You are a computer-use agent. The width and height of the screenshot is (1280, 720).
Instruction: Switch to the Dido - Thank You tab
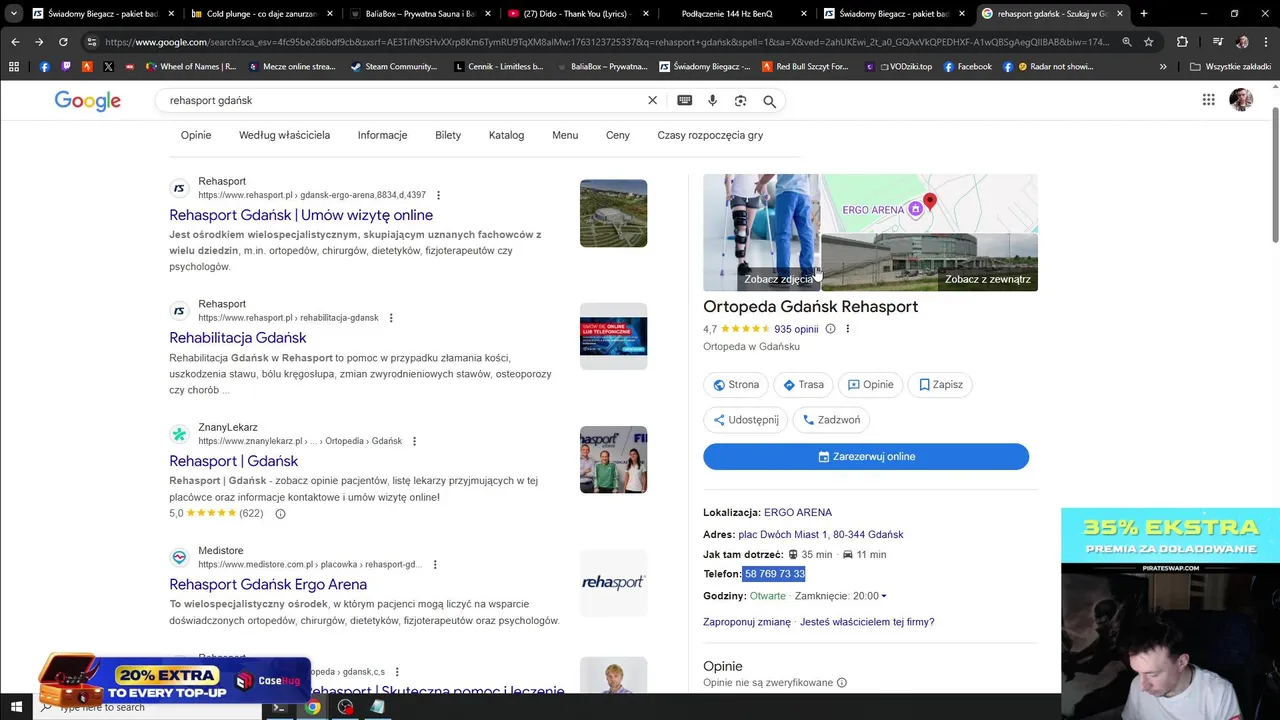pyautogui.click(x=578, y=14)
